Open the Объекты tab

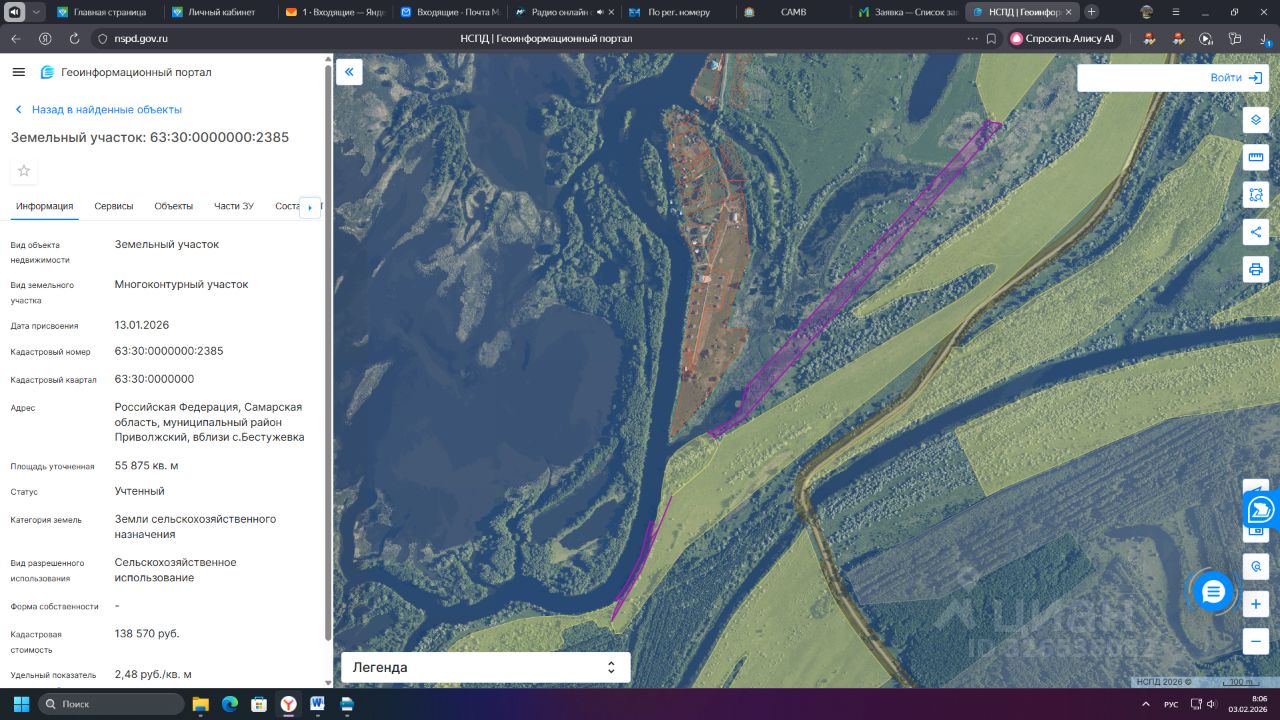(174, 206)
